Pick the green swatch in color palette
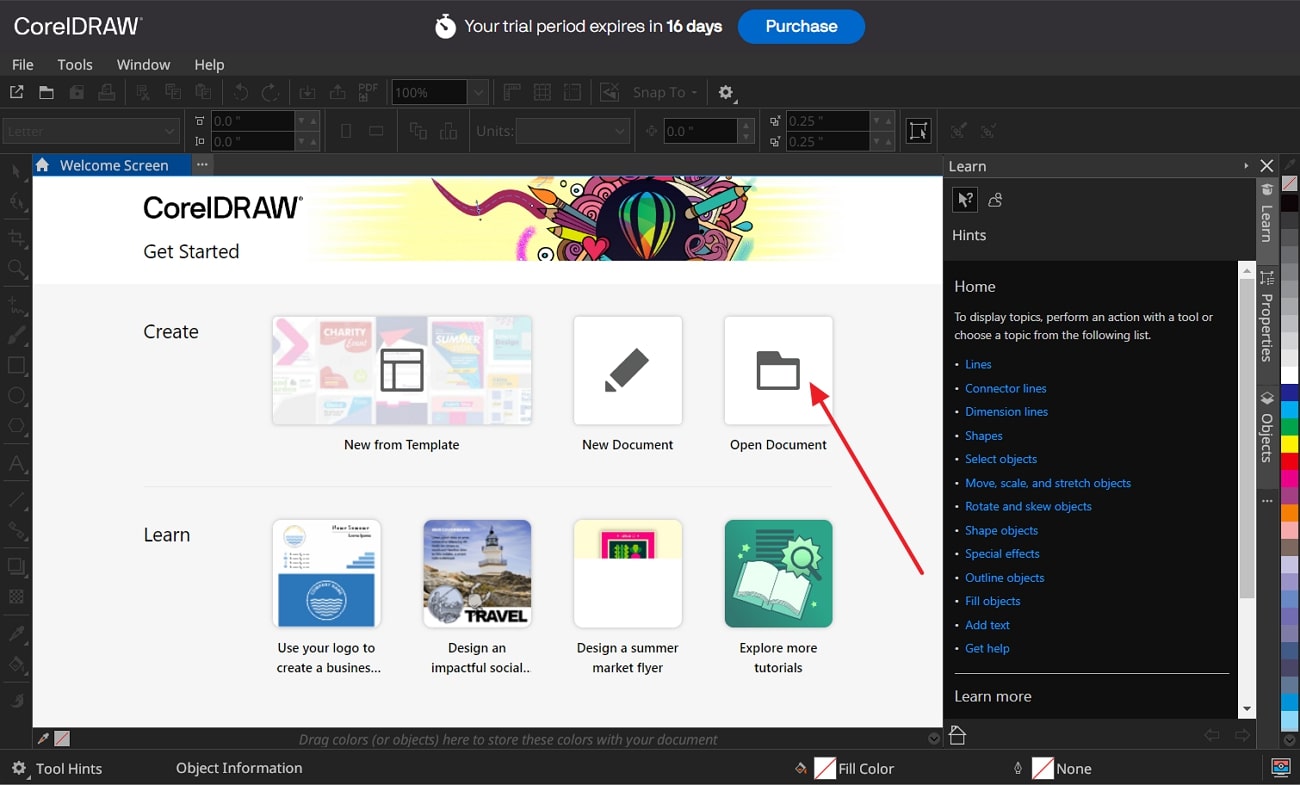This screenshot has height=785, width=1300. (1290, 427)
